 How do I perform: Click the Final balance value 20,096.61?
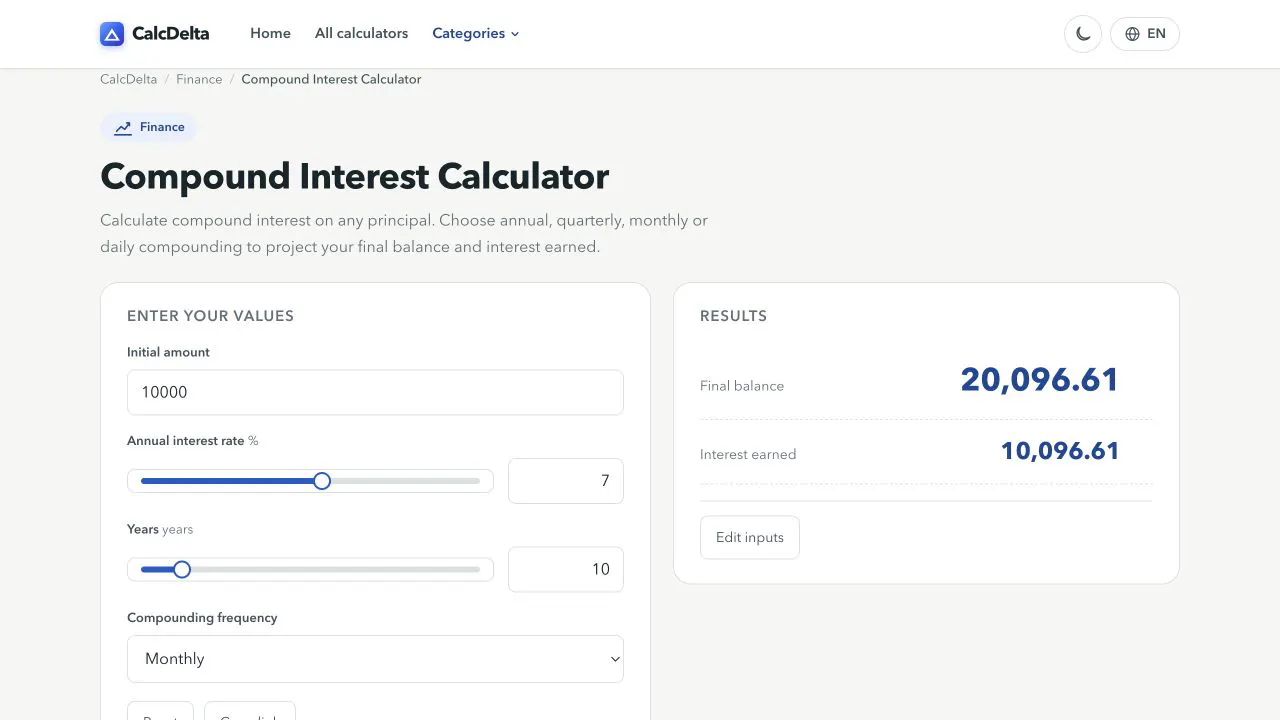tap(1039, 380)
